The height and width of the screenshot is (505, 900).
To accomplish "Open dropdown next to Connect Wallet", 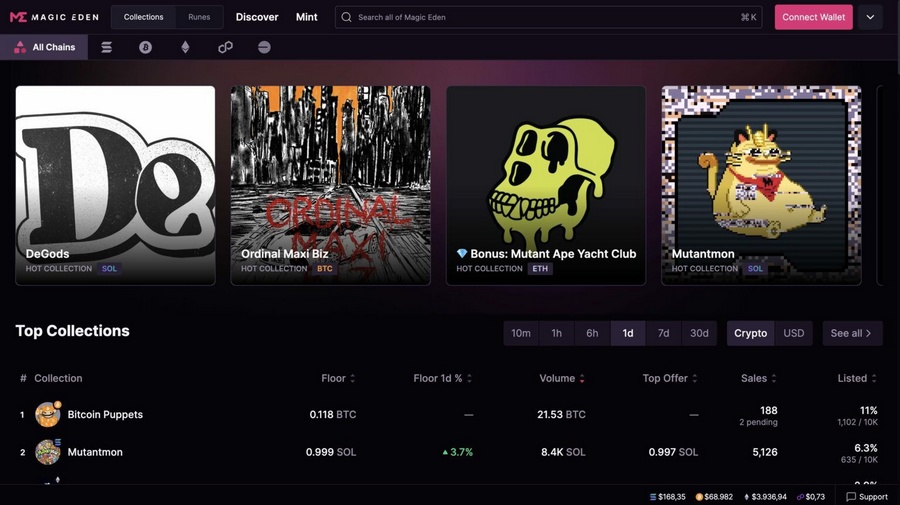I will tap(869, 17).
